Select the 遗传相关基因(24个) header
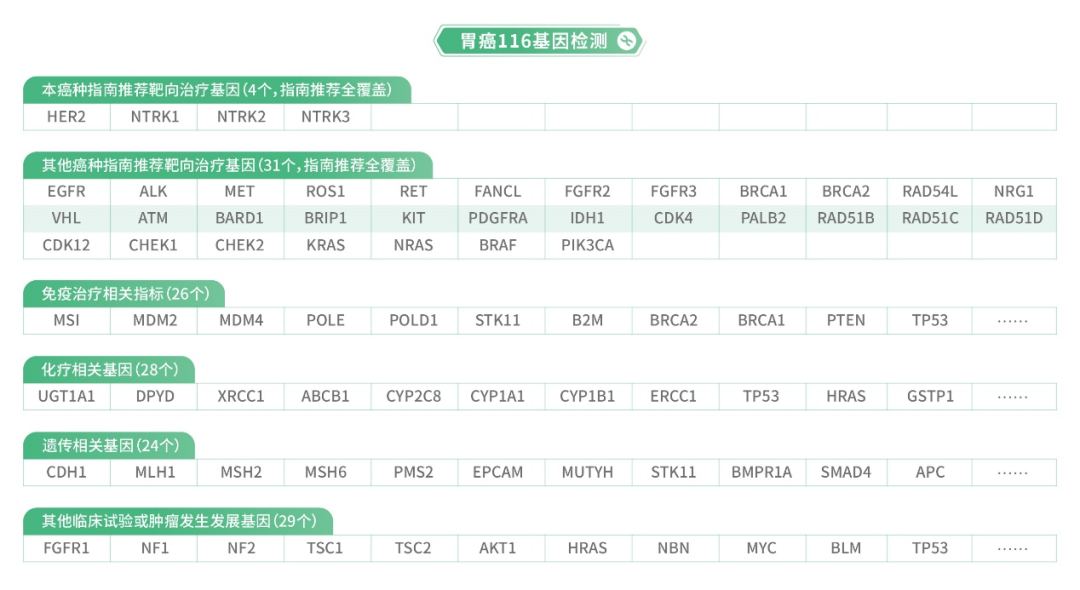 (109, 445)
